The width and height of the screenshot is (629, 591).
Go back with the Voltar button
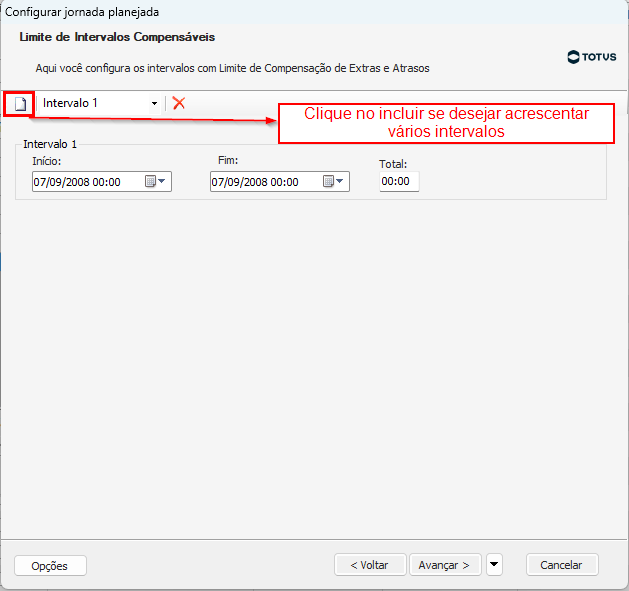pyautogui.click(x=370, y=565)
